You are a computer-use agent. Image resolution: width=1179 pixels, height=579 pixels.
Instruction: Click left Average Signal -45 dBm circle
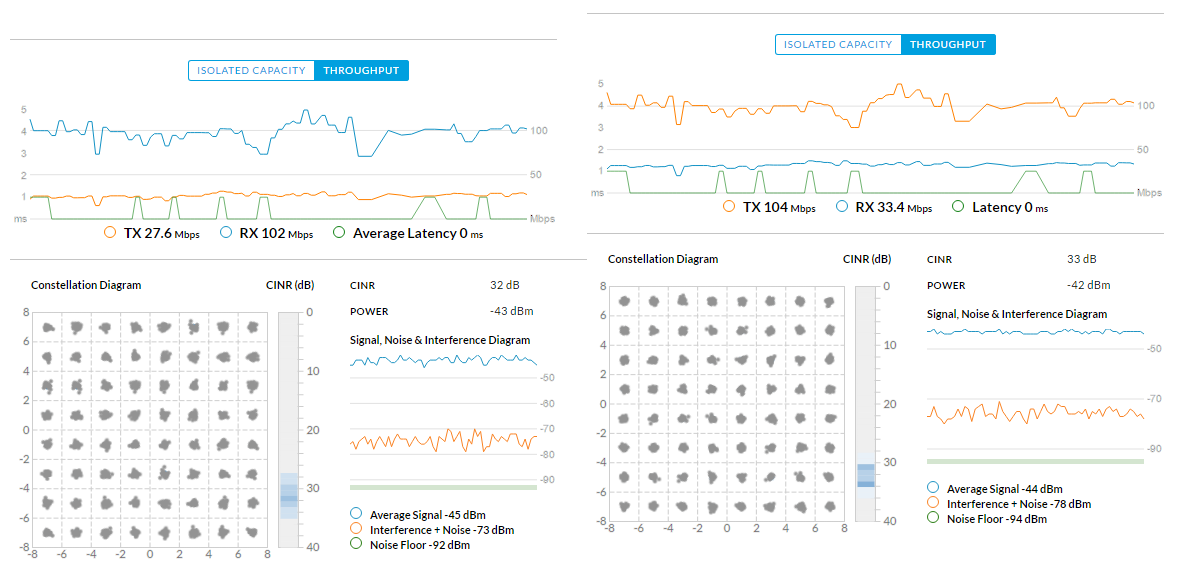coord(356,514)
